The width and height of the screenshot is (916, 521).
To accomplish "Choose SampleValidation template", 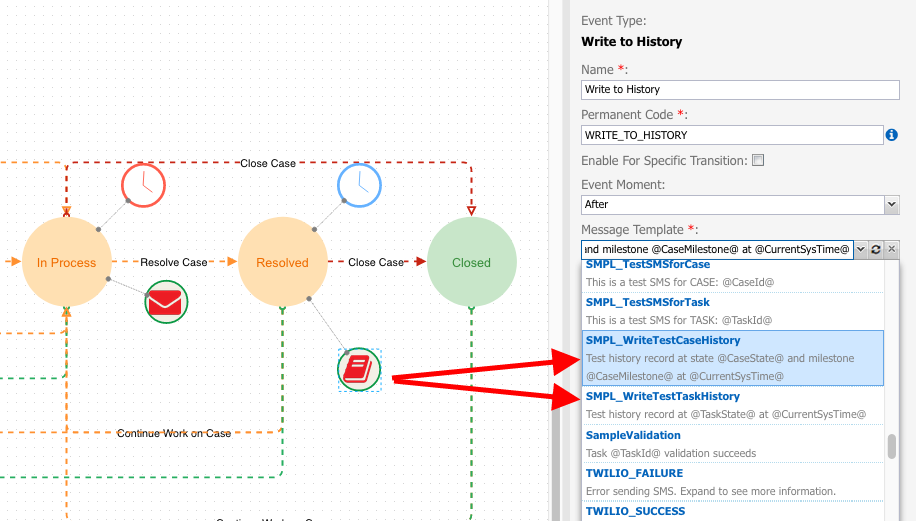I will coord(733,444).
